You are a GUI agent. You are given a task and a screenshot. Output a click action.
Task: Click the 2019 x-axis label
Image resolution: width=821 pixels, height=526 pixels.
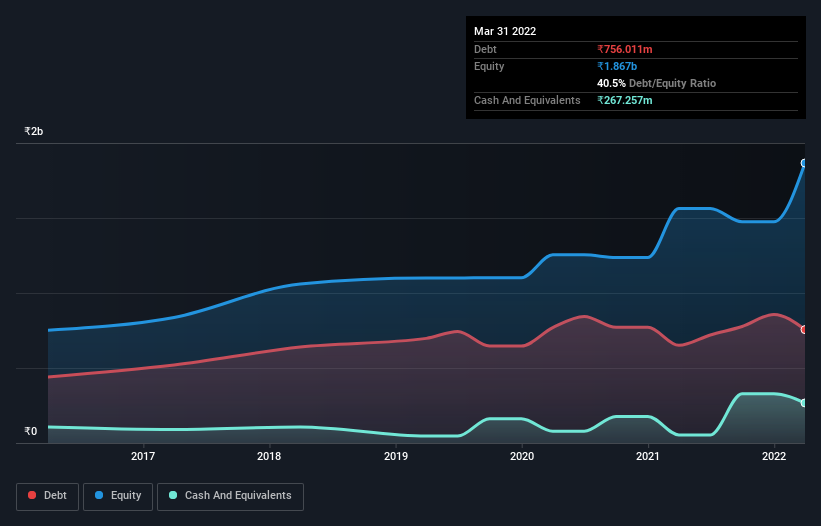tap(396, 456)
